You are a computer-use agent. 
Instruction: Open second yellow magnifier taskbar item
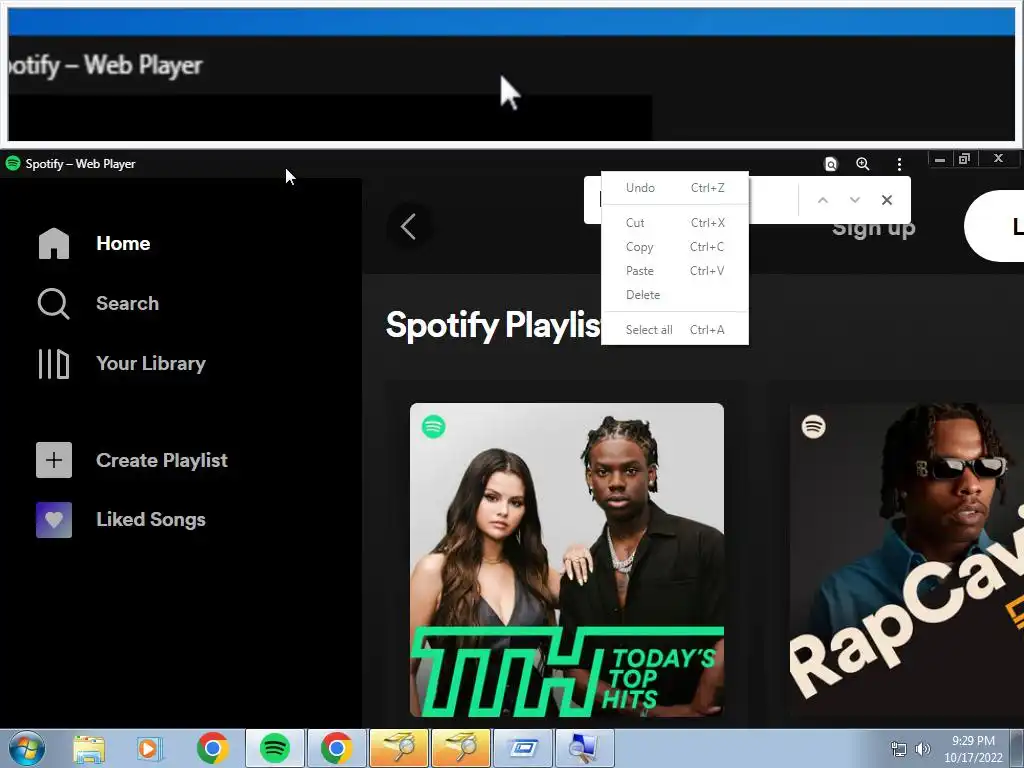(460, 748)
